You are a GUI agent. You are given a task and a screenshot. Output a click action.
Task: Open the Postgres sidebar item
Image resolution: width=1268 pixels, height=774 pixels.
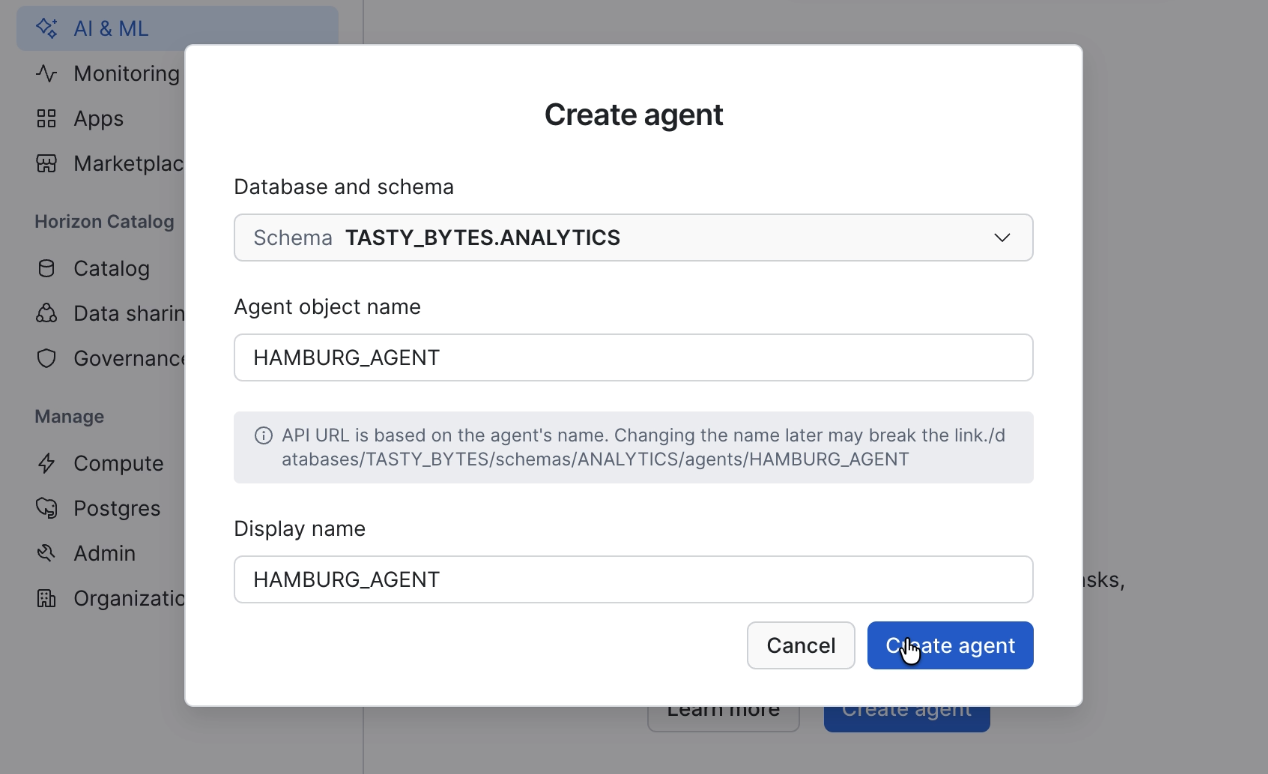point(100,508)
